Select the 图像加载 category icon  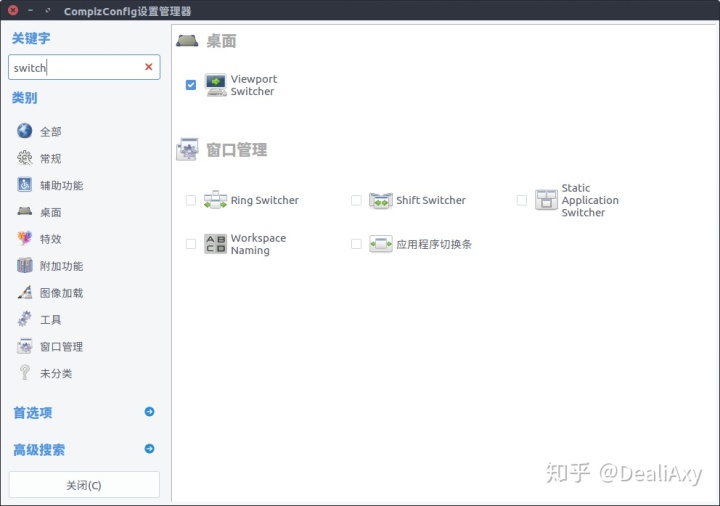(x=25, y=292)
